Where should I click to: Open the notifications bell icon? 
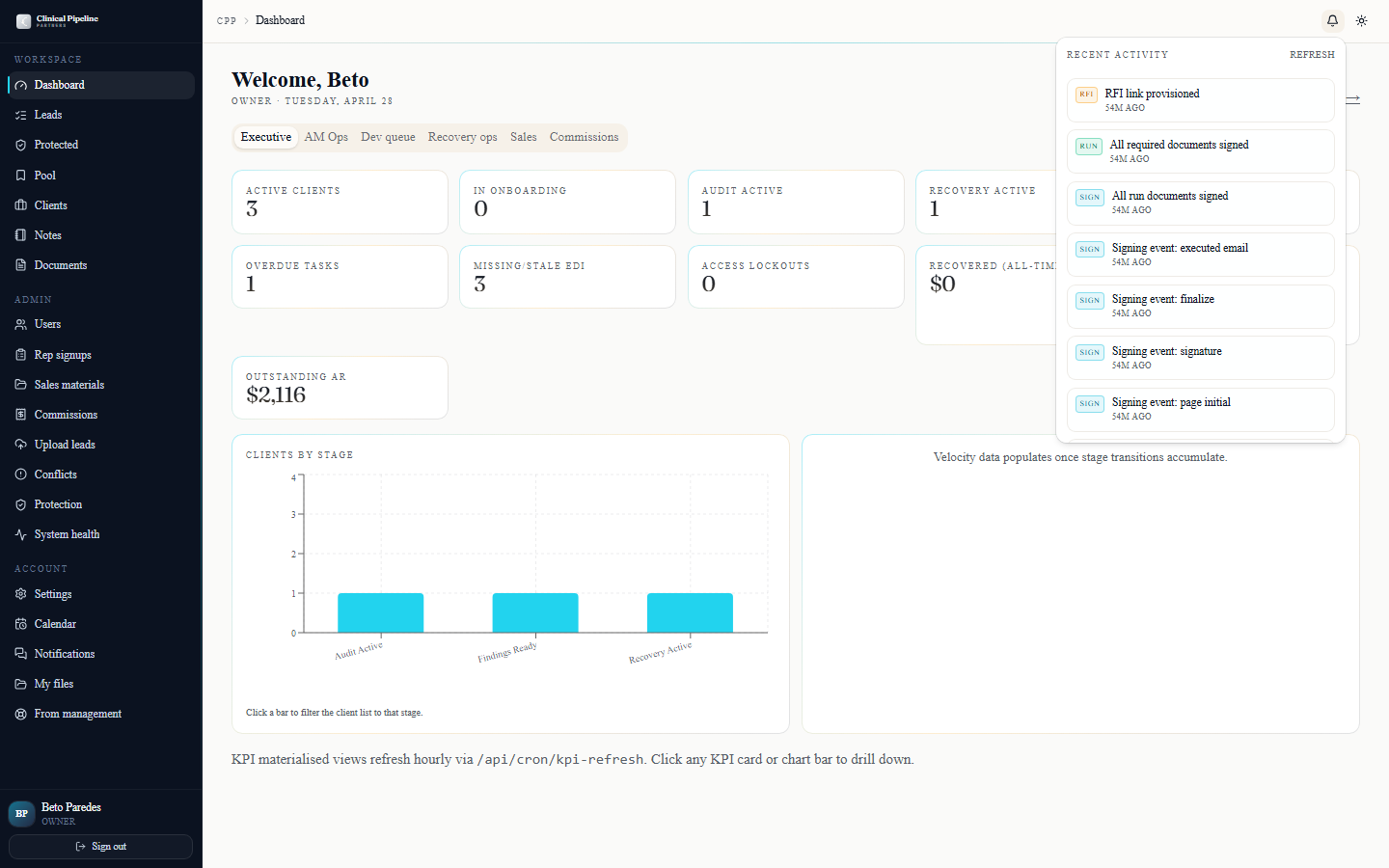click(1332, 20)
